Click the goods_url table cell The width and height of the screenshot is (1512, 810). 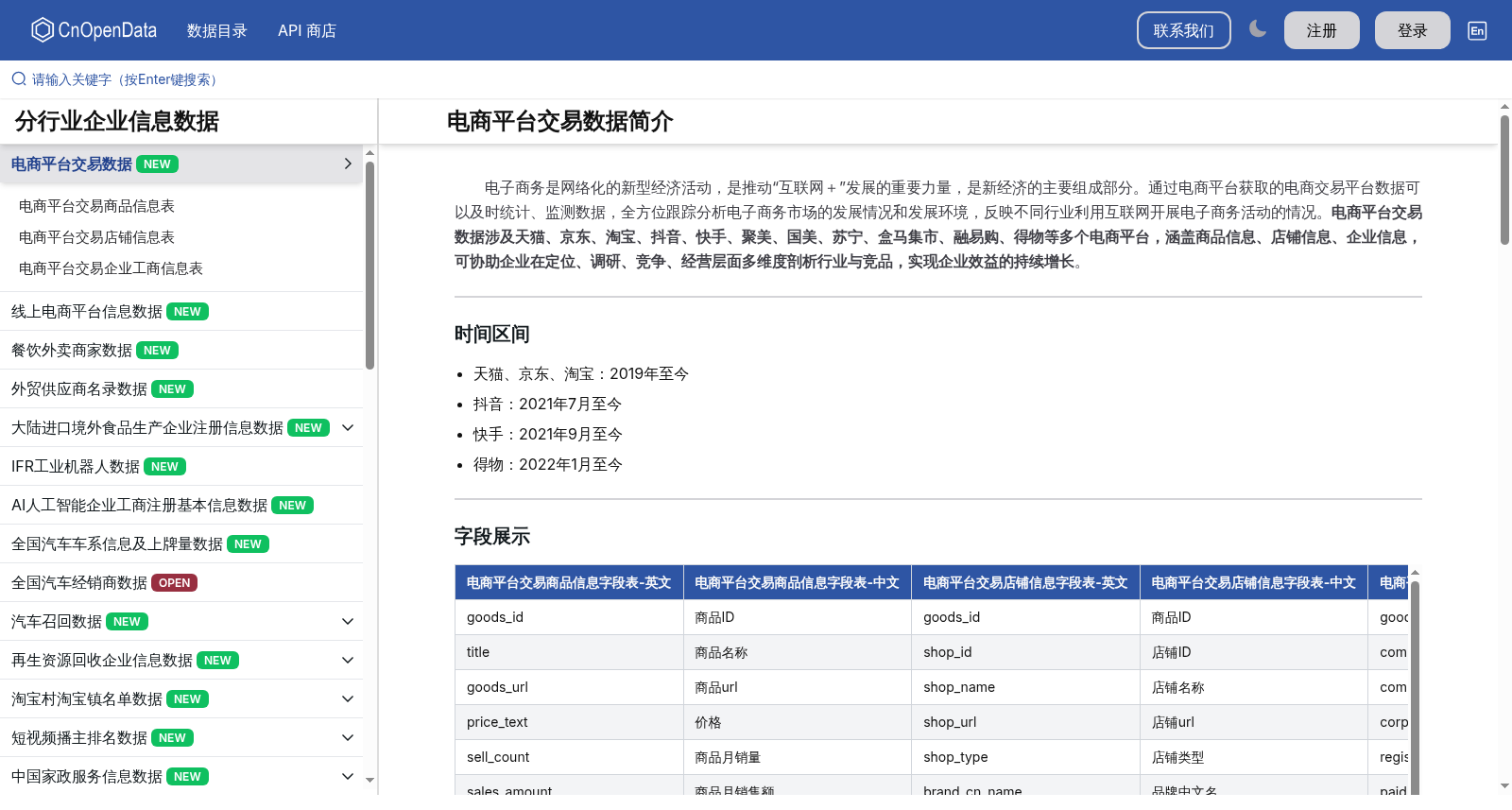[569, 687]
